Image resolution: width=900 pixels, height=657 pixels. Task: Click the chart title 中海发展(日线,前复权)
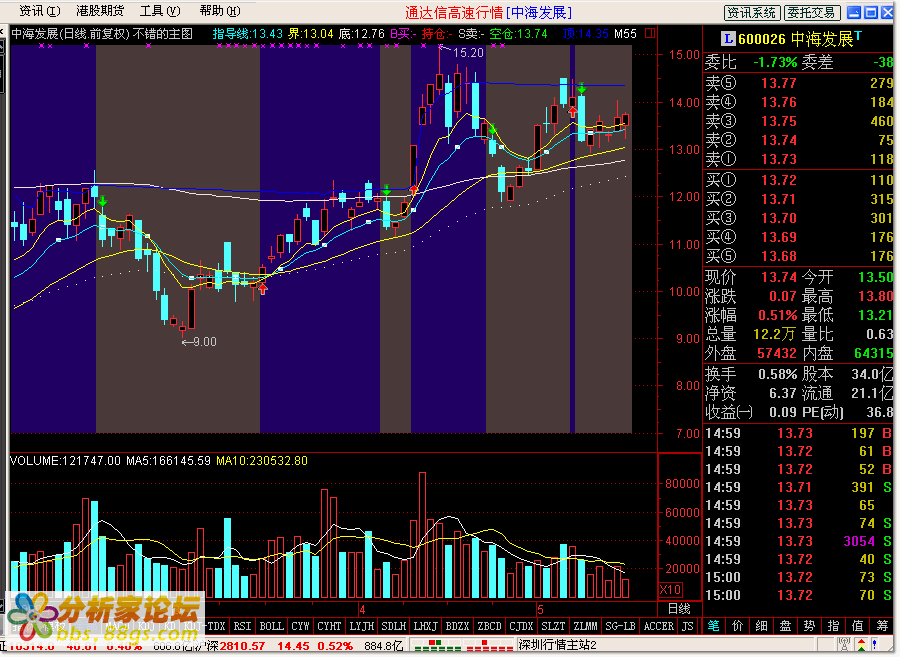[x=71, y=34]
